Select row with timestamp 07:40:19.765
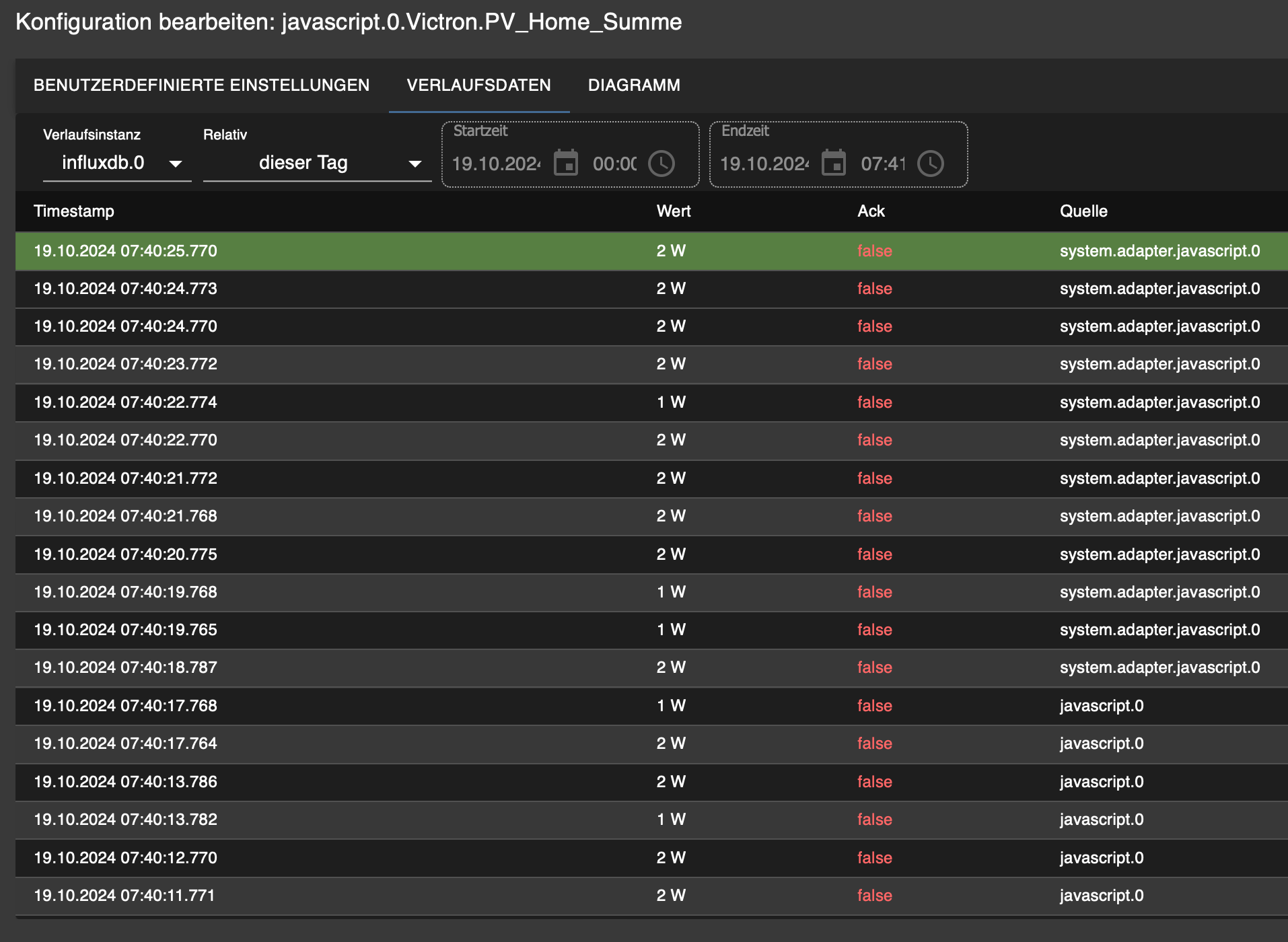The height and width of the screenshot is (942, 1288). coord(651,630)
